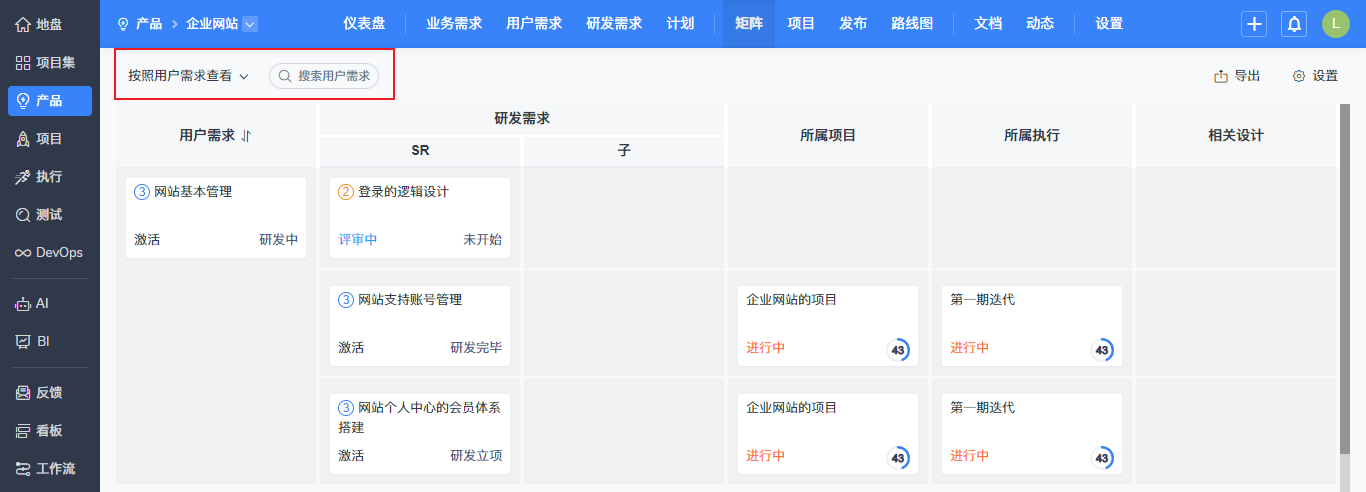The height and width of the screenshot is (492, 1366).
Task: Open the notification bell
Action: 1294,24
